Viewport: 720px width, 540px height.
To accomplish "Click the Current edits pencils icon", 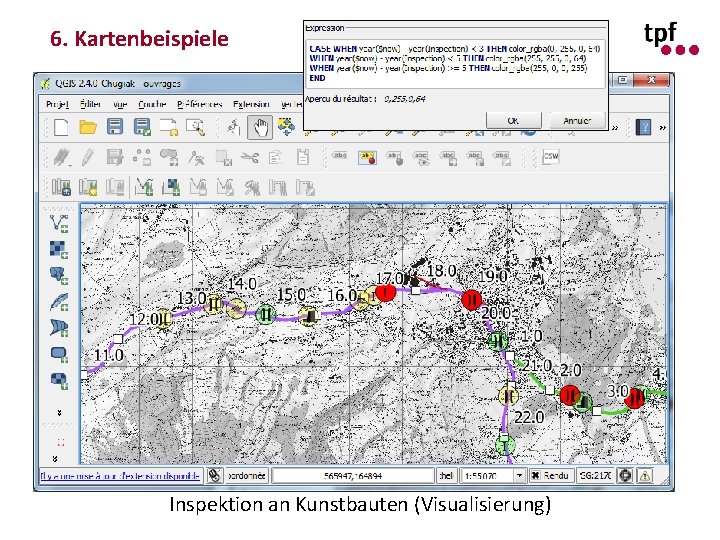I will (x=61, y=157).
